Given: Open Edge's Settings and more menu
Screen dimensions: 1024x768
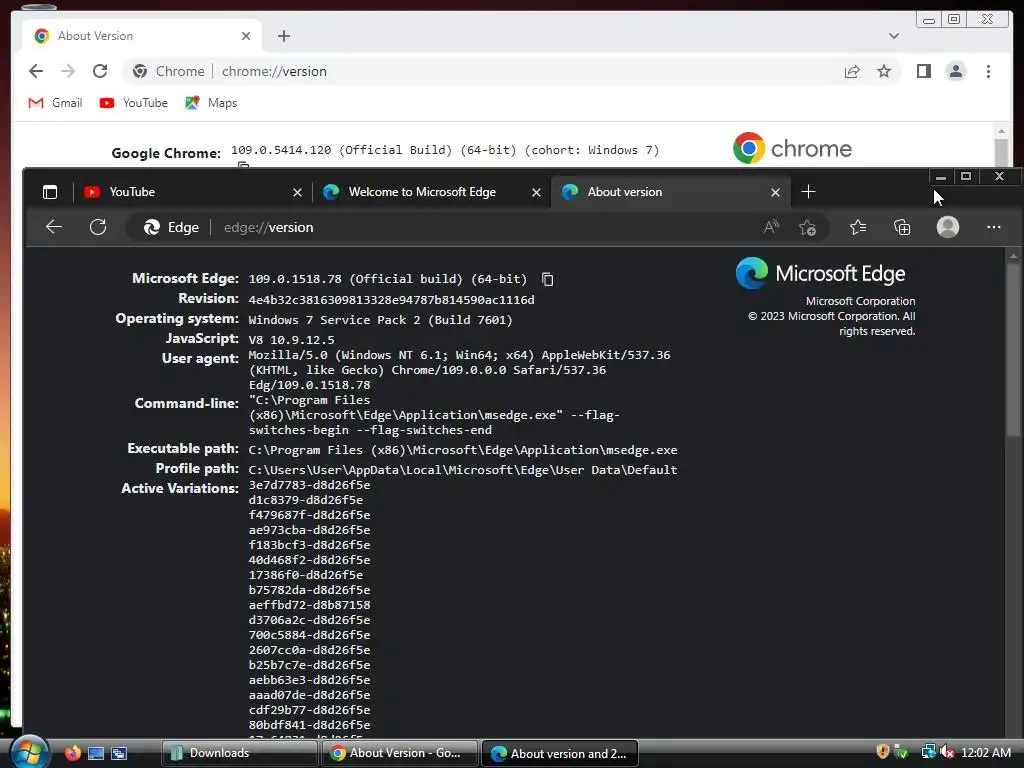Looking at the screenshot, I should click(993, 227).
